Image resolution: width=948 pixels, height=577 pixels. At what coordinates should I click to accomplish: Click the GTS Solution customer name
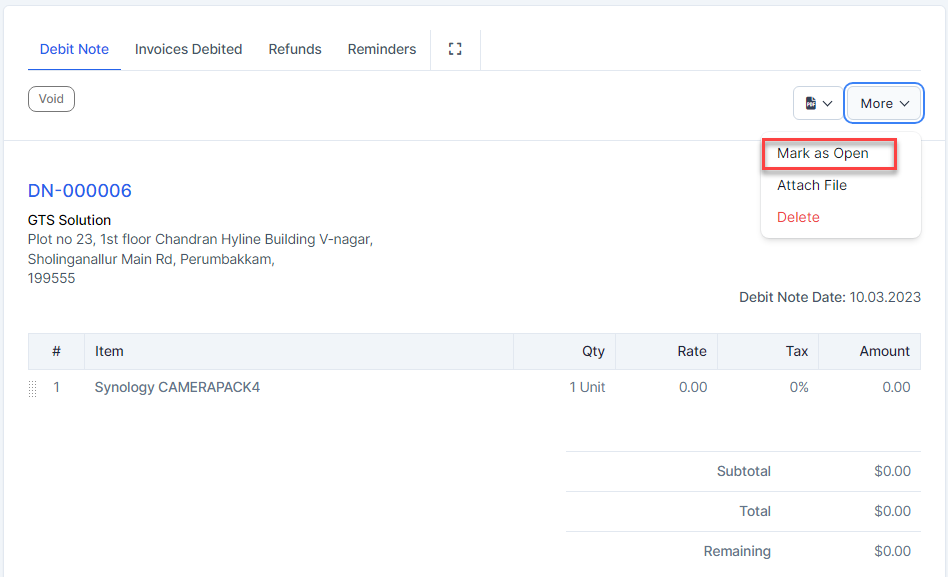70,220
